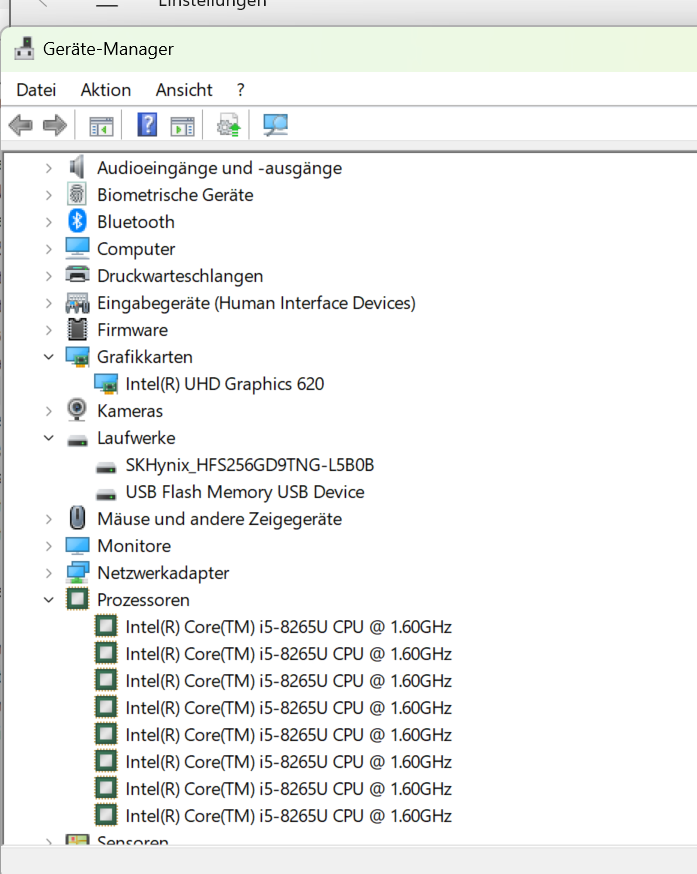Collapse the Grafikkarten node
The height and width of the screenshot is (874, 697).
49,357
